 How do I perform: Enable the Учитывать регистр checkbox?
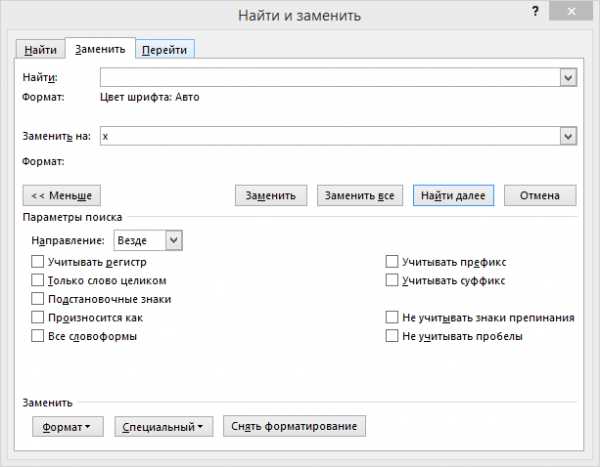pos(38,262)
